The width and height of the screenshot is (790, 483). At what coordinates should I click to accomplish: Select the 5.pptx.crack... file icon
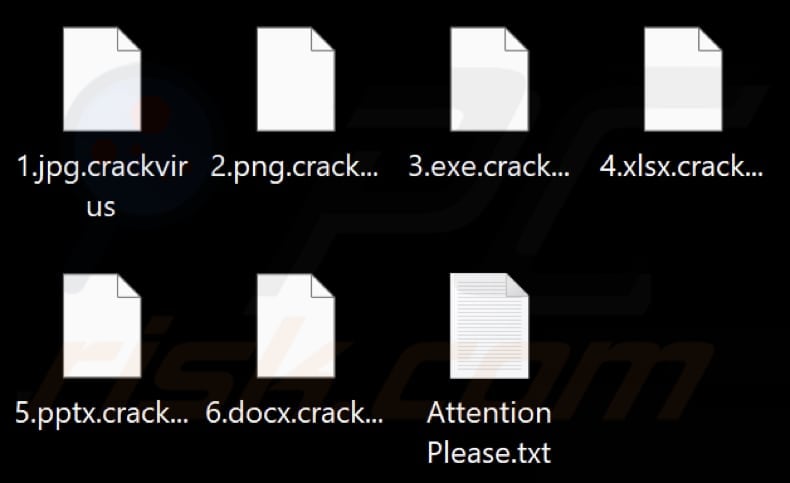click(x=102, y=326)
